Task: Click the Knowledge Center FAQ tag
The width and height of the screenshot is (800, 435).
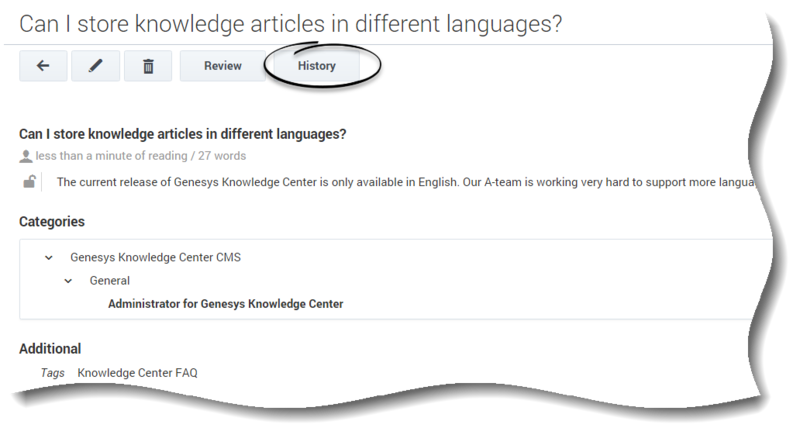Action: pos(137,373)
